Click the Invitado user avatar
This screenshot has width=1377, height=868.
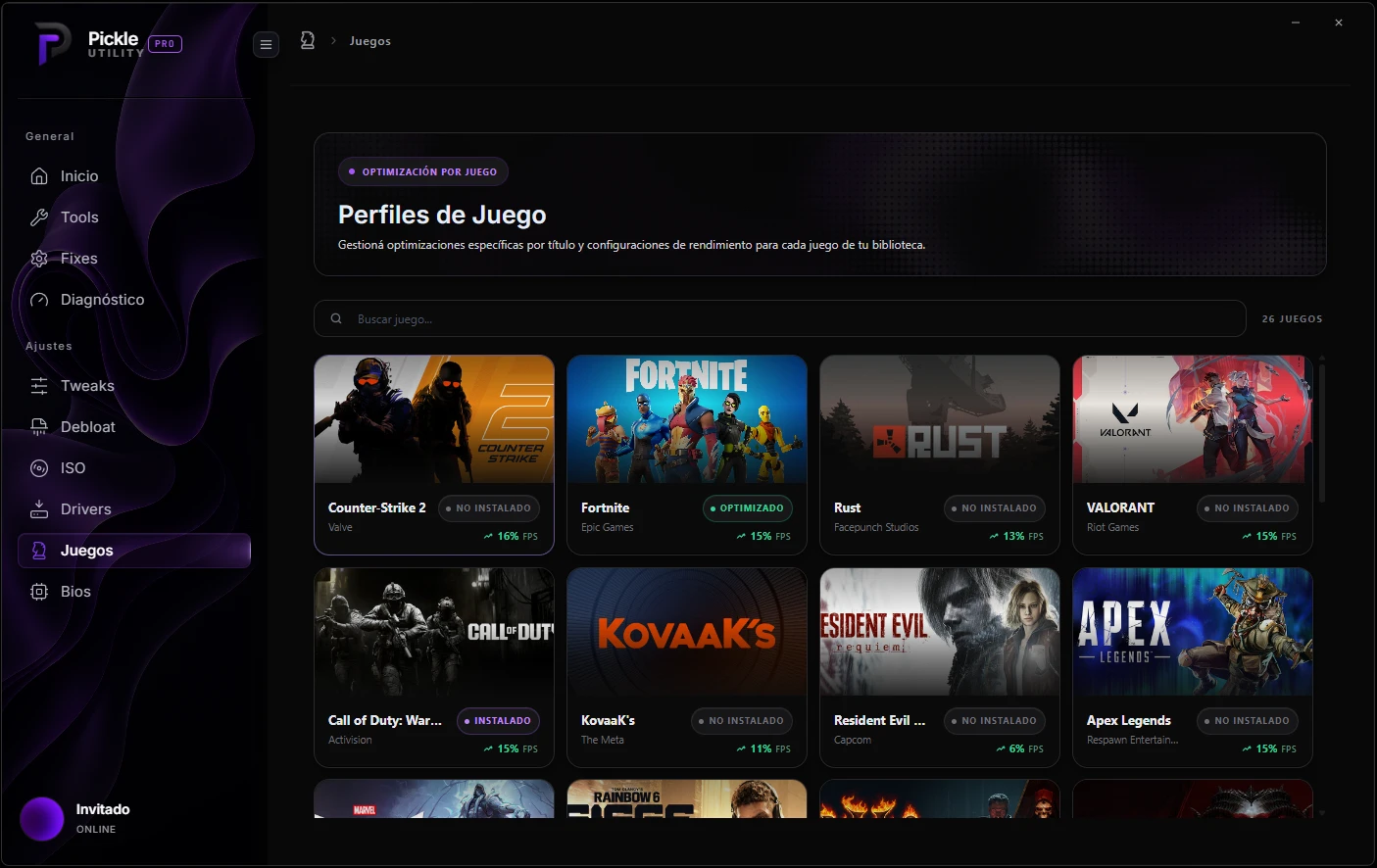point(42,819)
